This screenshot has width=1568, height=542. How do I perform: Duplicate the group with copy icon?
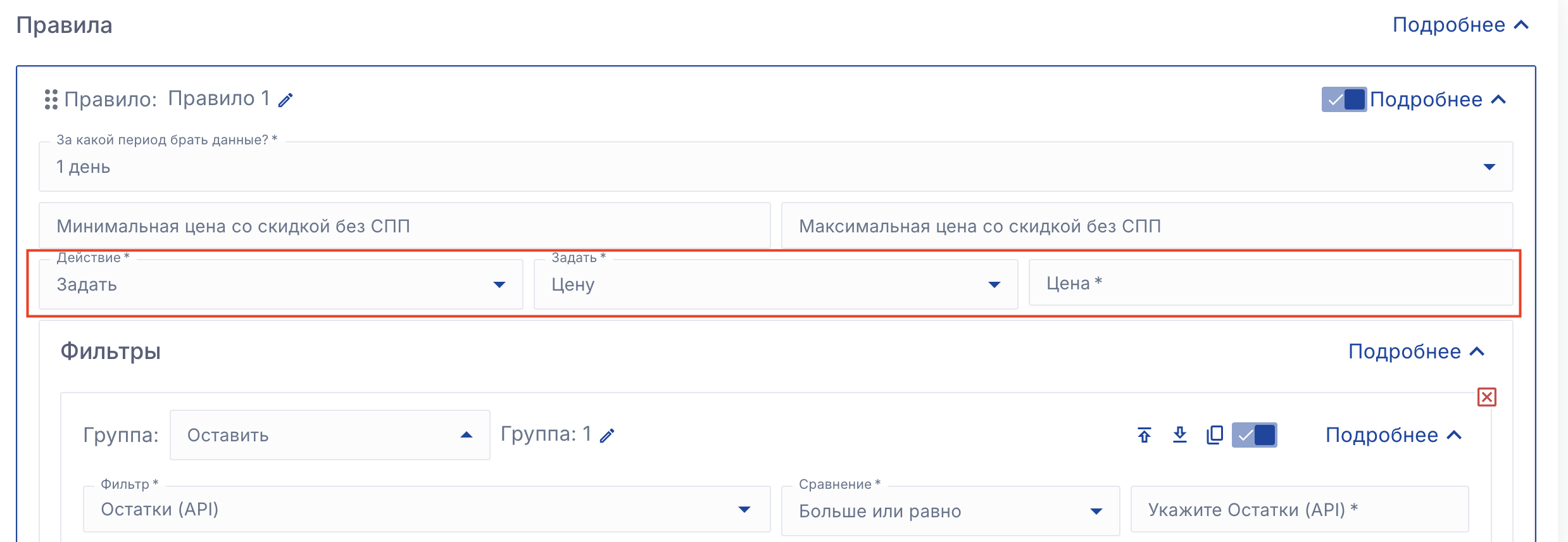(1214, 435)
